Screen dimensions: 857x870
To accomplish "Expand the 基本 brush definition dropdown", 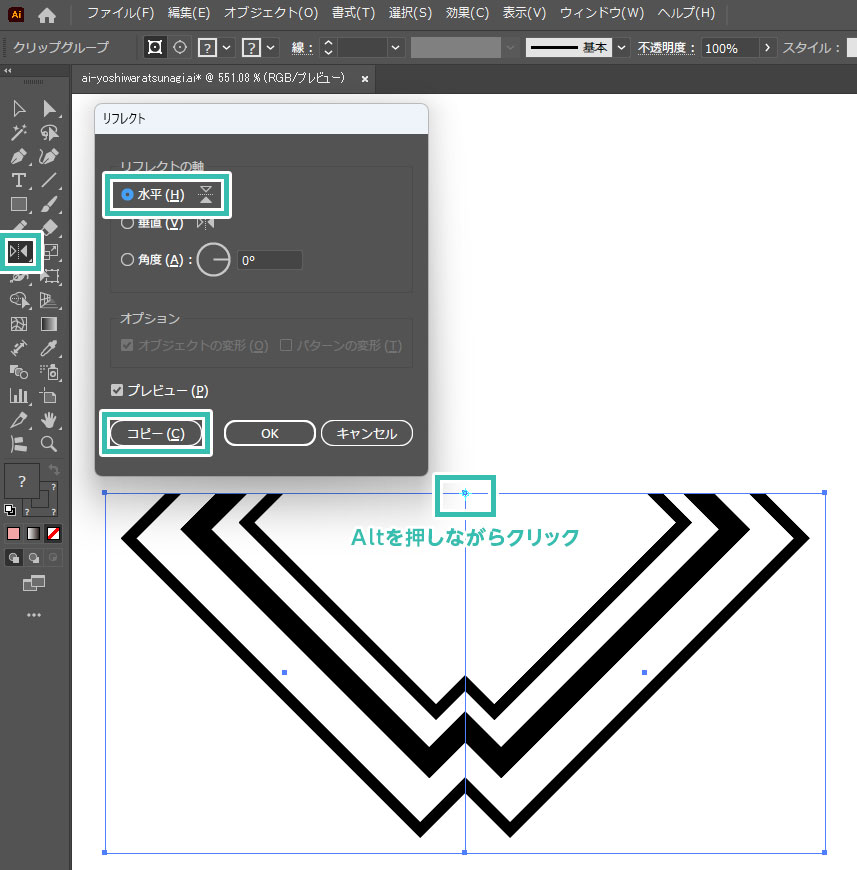I will [622, 48].
